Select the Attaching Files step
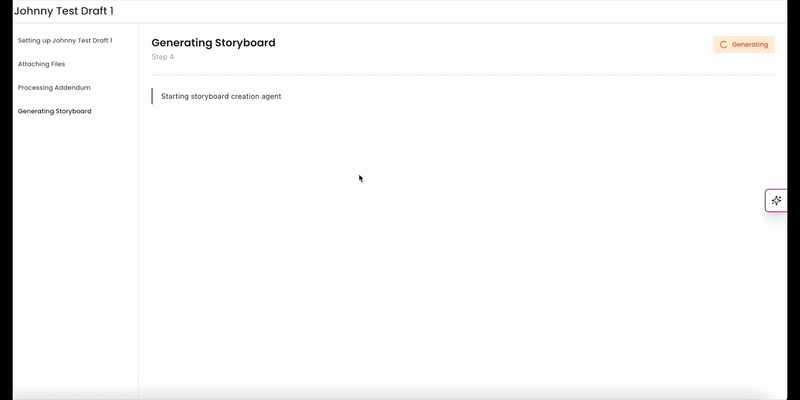This screenshot has height=400, width=800. 41,64
